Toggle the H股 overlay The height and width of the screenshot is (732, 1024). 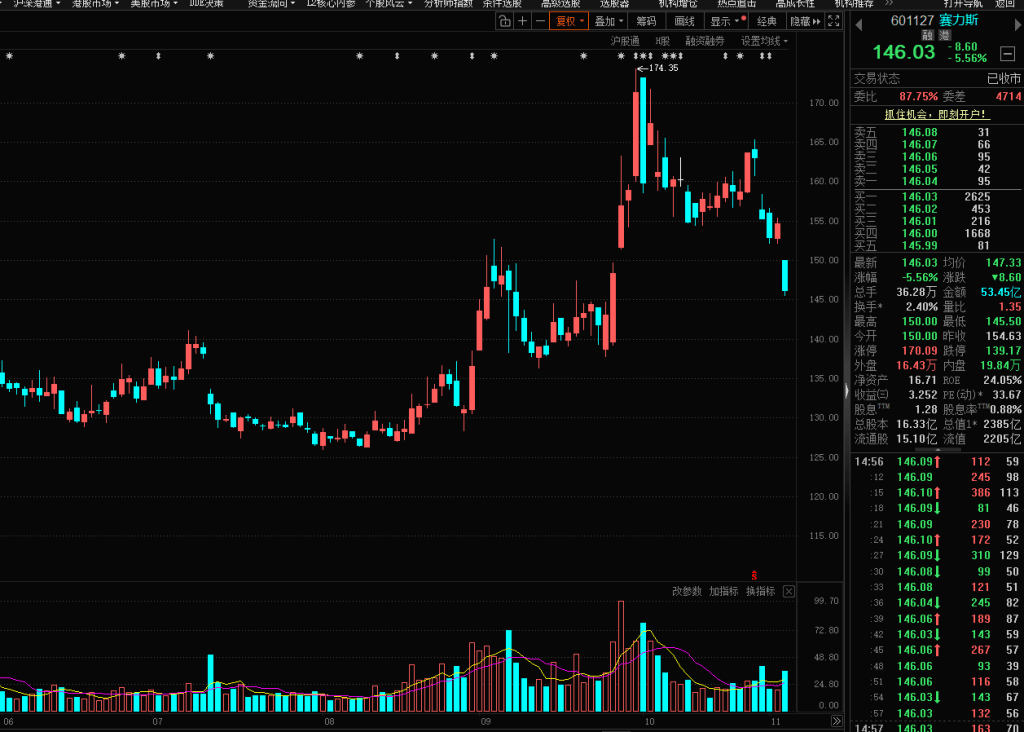click(663, 41)
